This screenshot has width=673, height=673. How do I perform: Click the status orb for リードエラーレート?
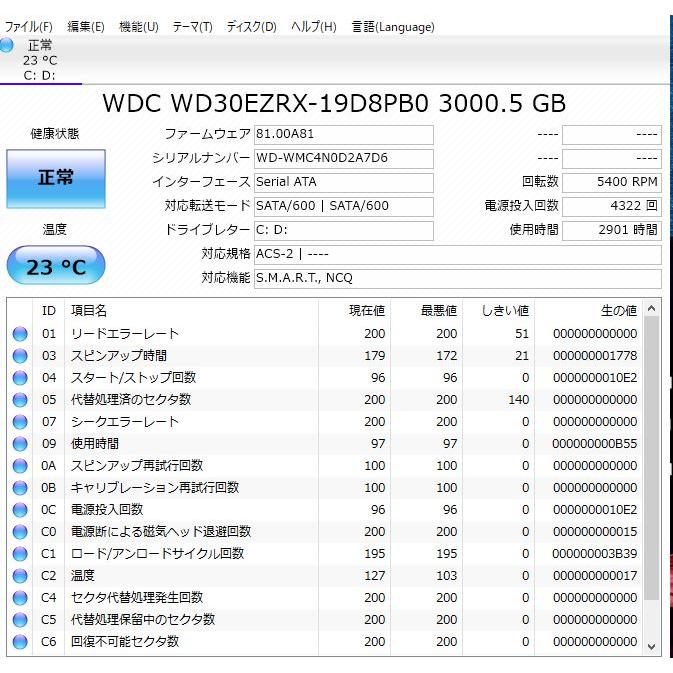(20, 334)
